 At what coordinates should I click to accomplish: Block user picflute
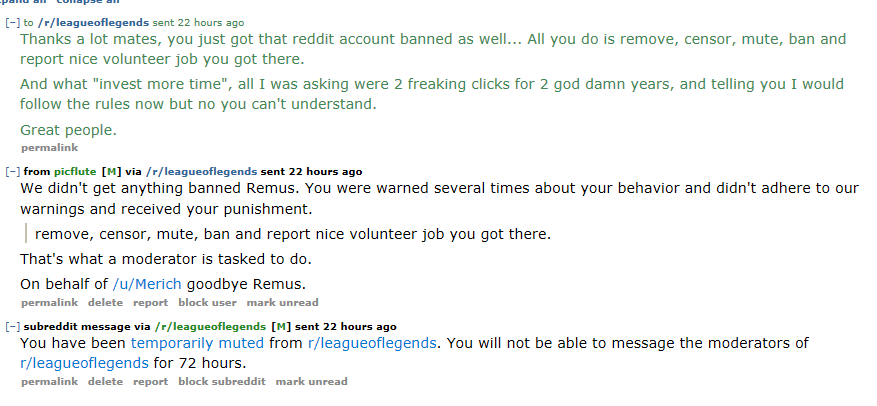pos(208,303)
